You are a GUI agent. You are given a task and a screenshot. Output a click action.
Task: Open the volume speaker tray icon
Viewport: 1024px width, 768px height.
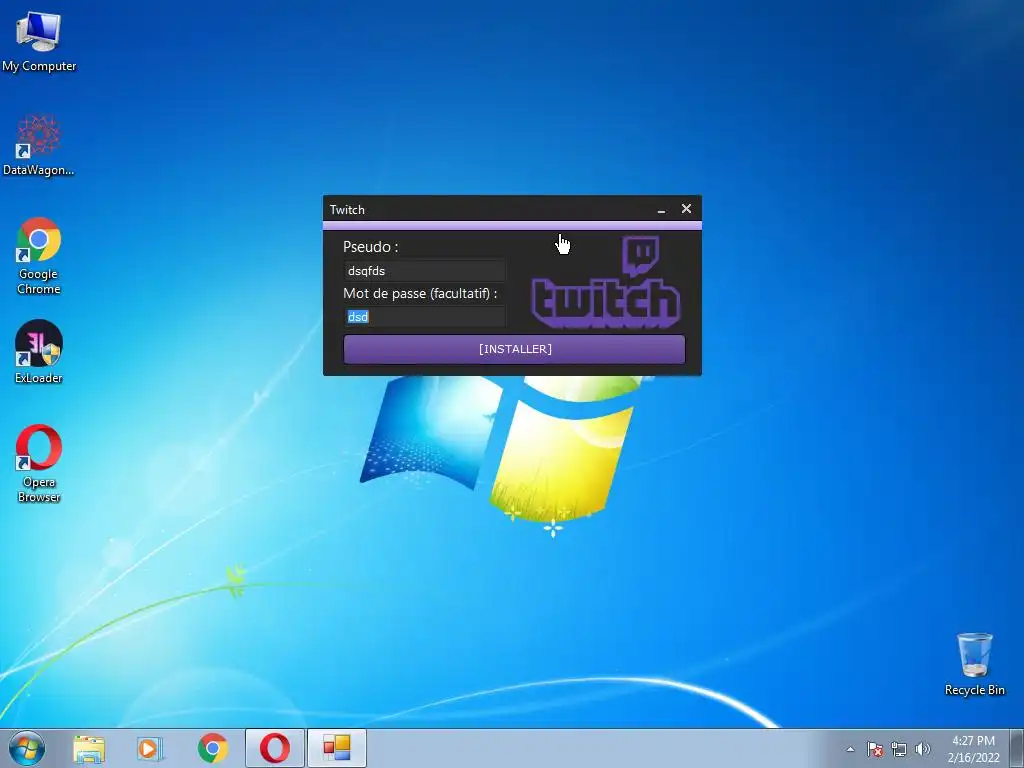click(922, 749)
